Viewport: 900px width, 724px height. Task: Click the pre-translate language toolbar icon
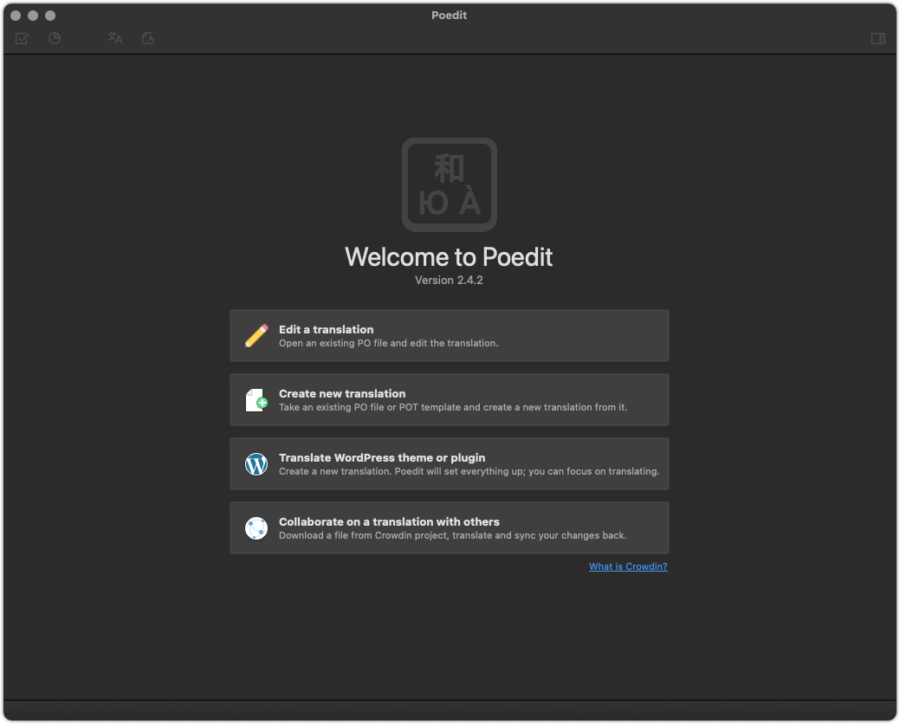115,38
